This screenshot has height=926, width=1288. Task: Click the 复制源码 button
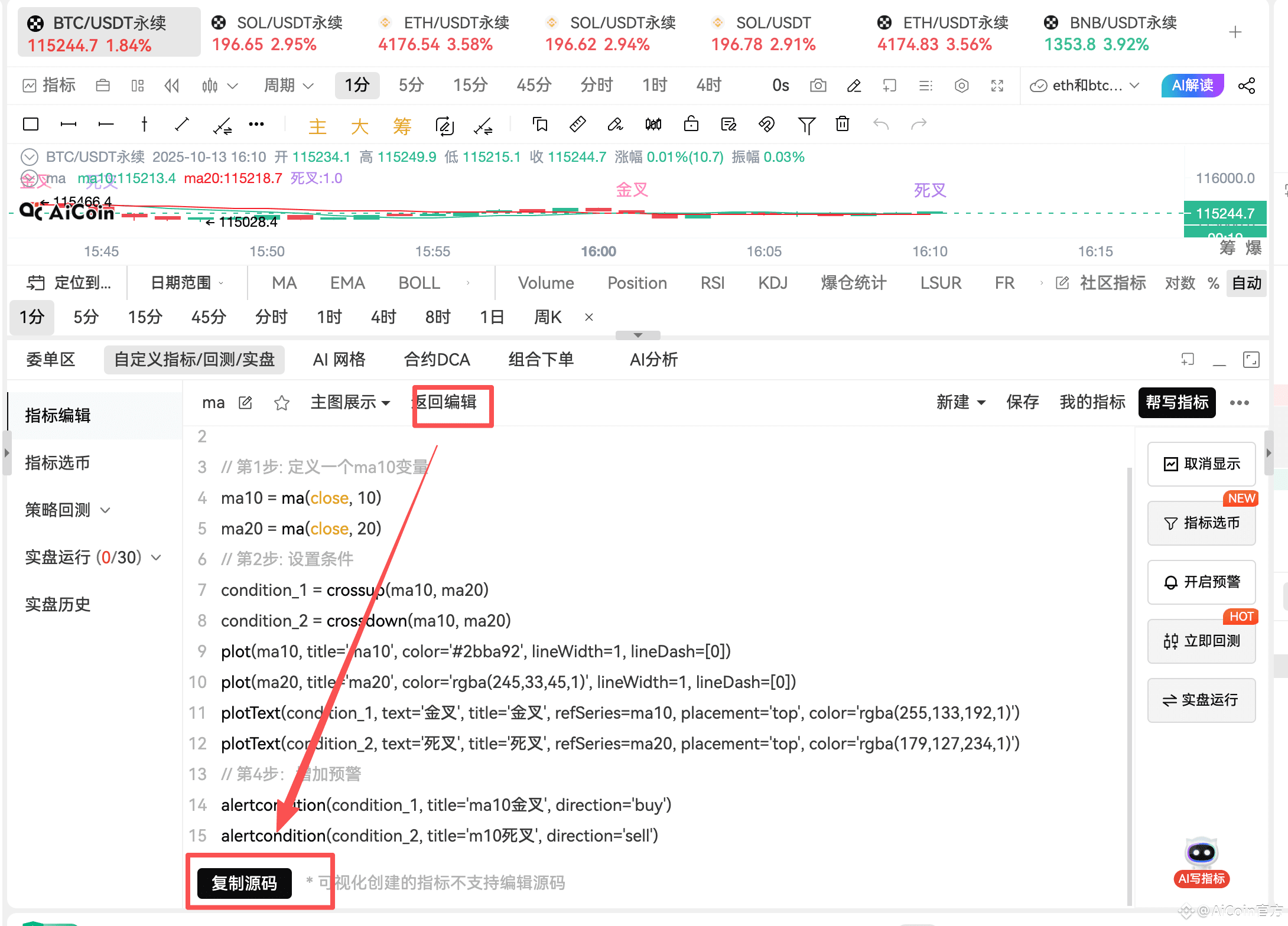(244, 883)
